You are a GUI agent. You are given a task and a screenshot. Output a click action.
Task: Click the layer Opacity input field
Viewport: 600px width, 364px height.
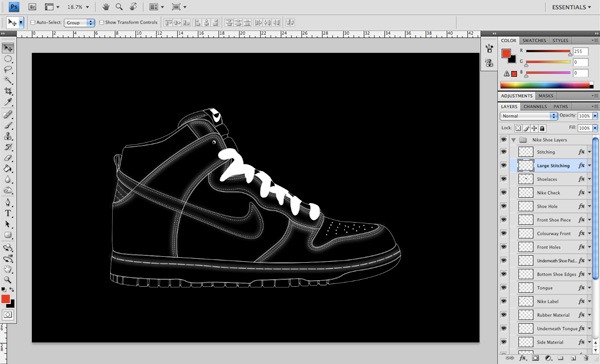coord(584,116)
